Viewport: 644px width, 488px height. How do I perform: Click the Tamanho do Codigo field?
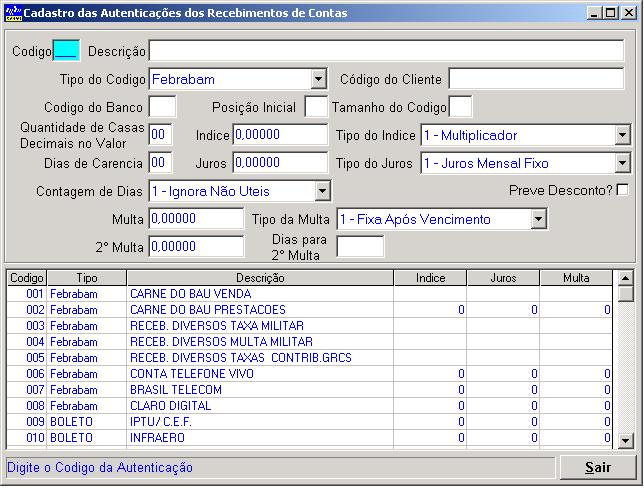460,107
